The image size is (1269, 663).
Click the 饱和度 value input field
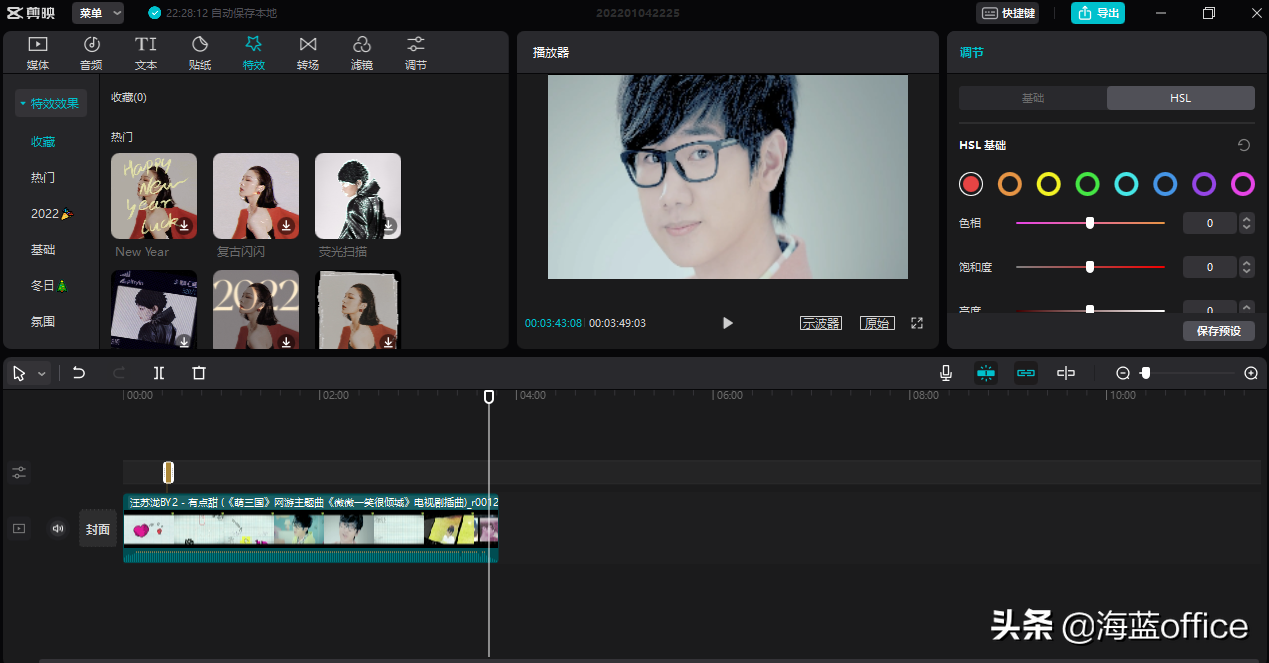(1210, 267)
